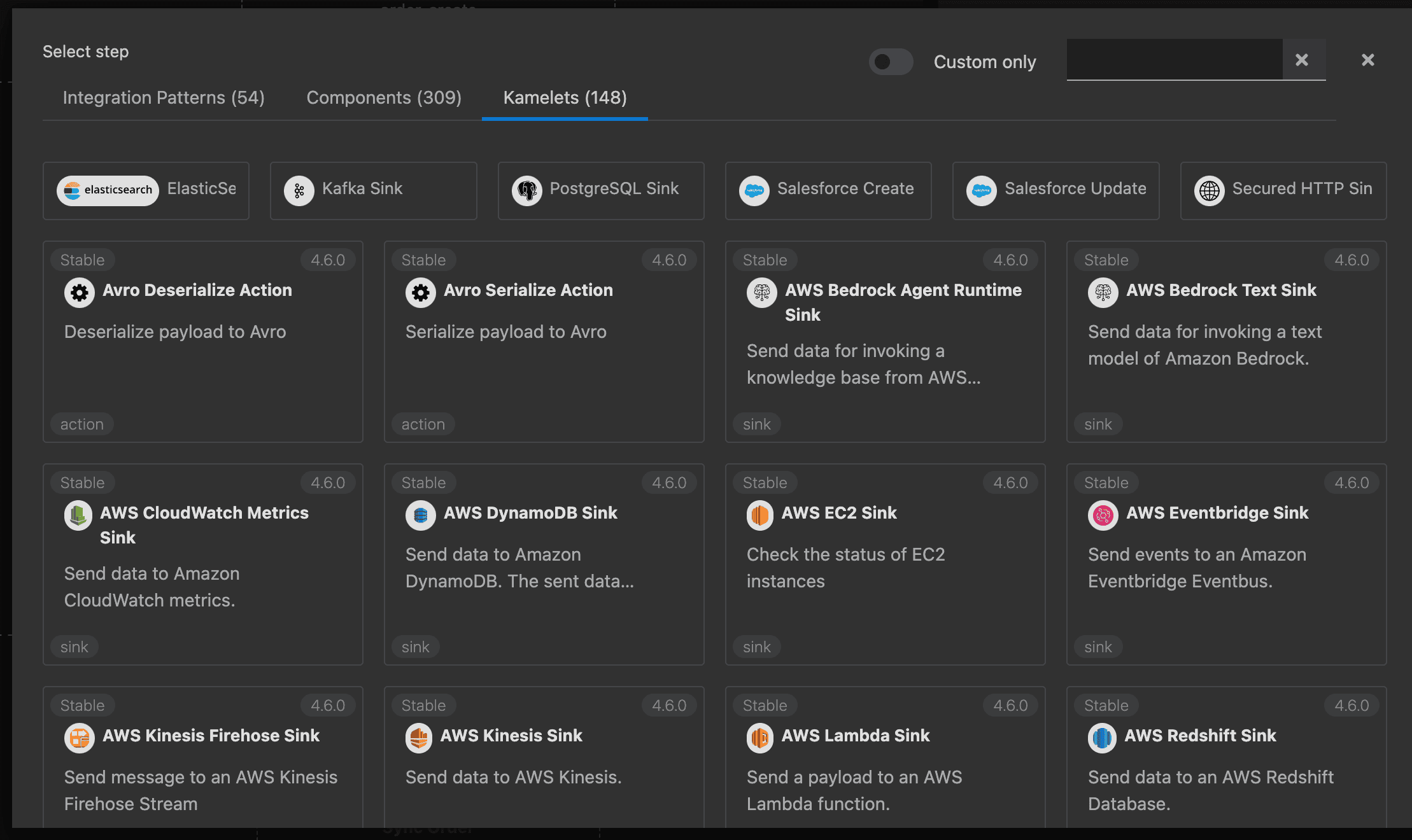1412x840 pixels.
Task: Select the Kamelets (148) tab
Action: point(565,97)
